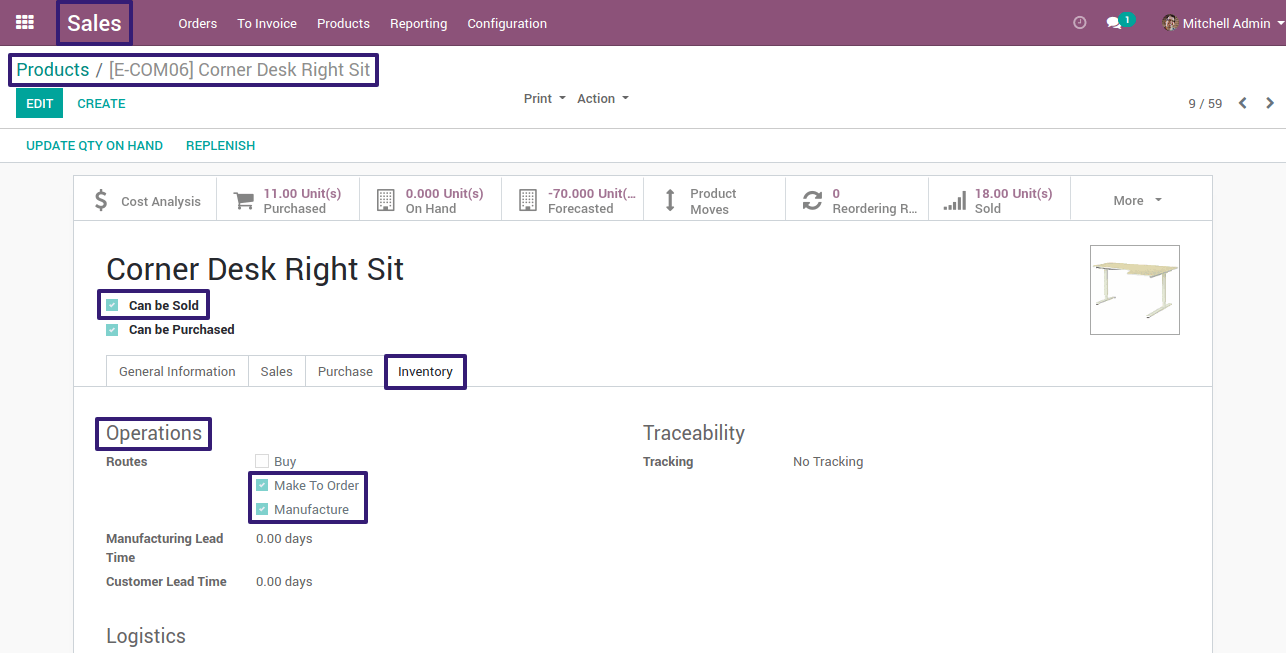The image size is (1286, 653).
Task: Open the Print dropdown
Action: [544, 98]
